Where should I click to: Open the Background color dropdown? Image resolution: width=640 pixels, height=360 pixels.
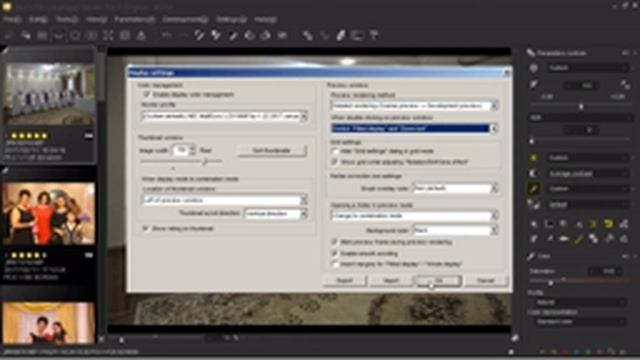(x=456, y=230)
